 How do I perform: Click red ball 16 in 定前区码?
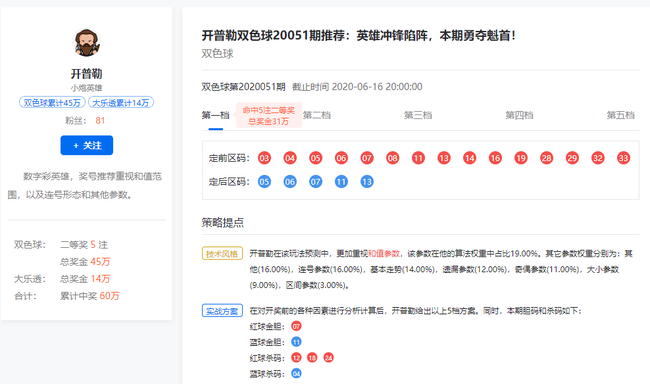tap(495, 158)
